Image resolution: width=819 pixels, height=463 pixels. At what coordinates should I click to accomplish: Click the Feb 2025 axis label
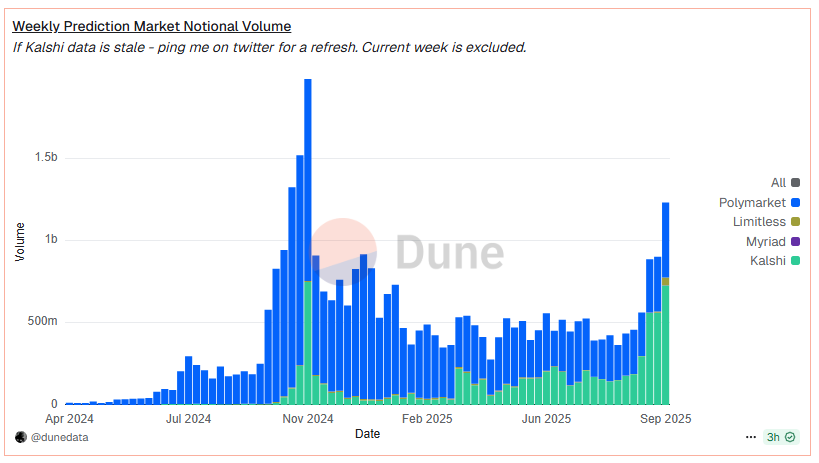(x=427, y=419)
